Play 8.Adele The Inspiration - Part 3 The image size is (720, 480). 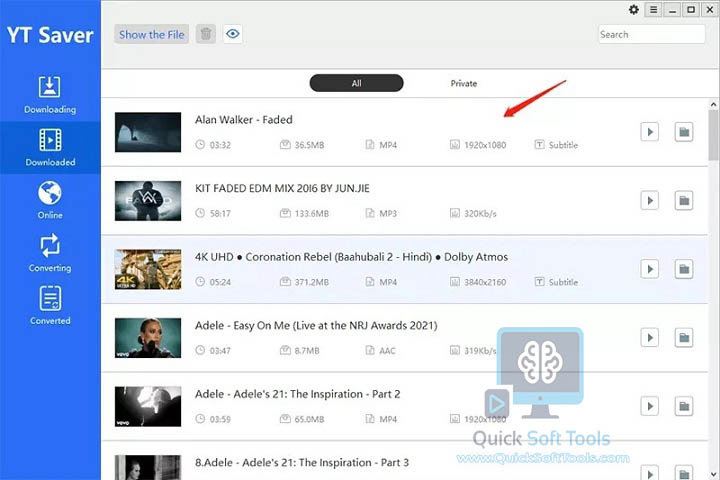(x=650, y=473)
